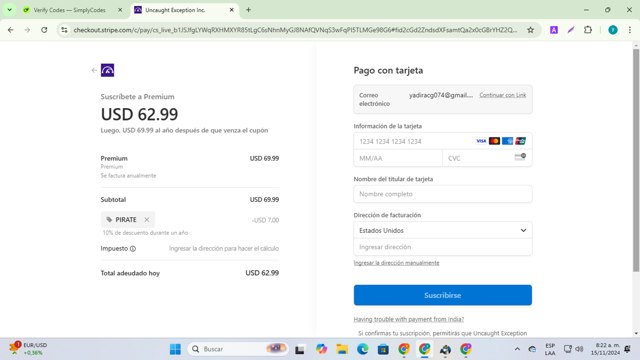640x360 pixels.
Task: Click Continuar con Link
Action: tap(502, 95)
